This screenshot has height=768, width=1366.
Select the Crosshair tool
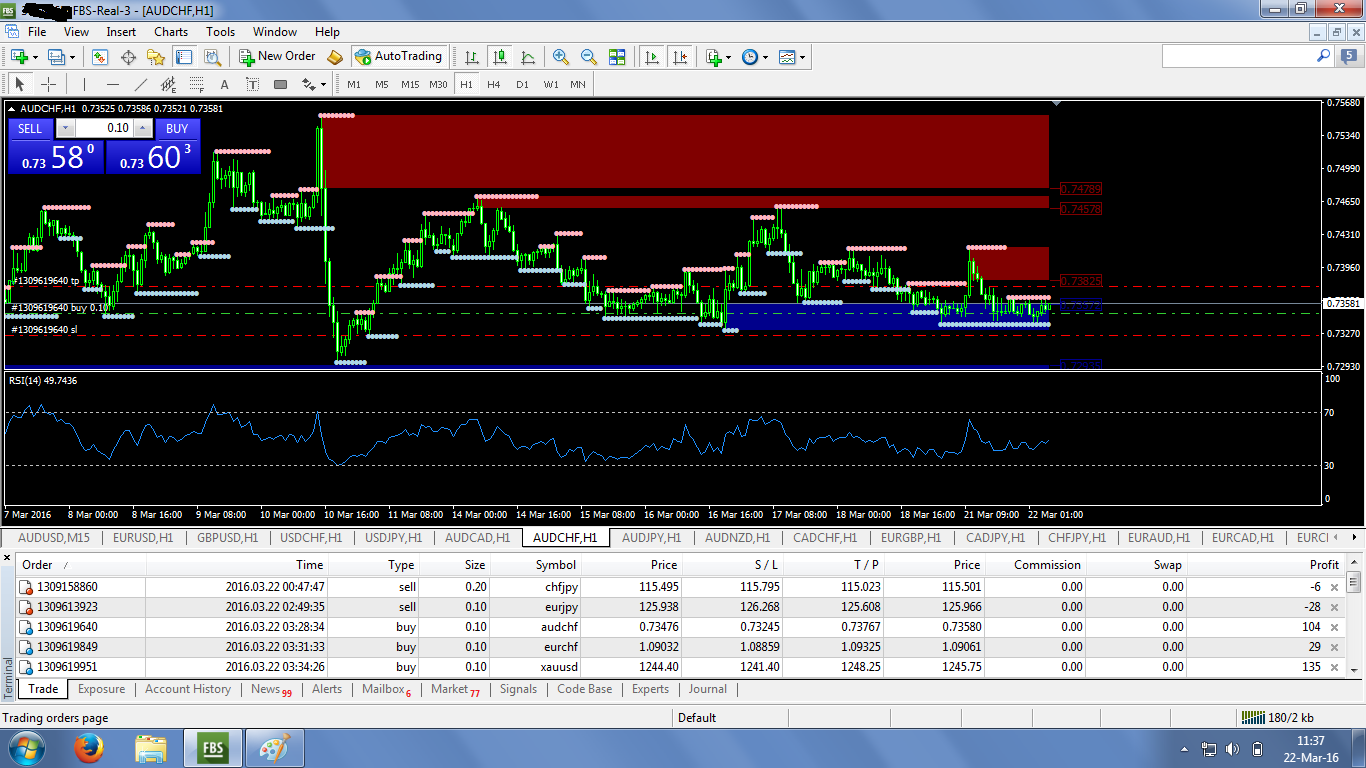[x=47, y=84]
